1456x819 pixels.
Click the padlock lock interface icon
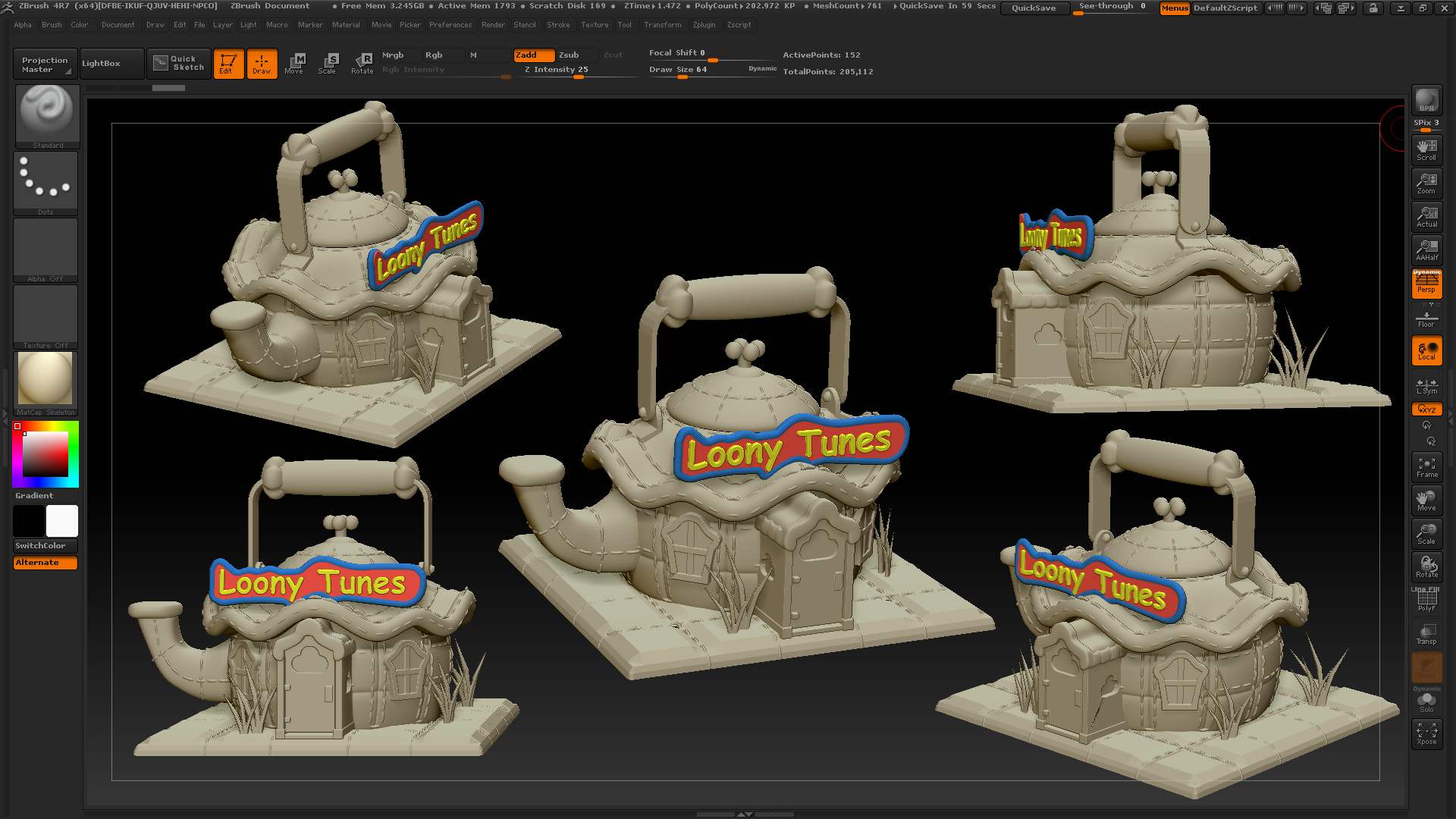[x=1373, y=8]
